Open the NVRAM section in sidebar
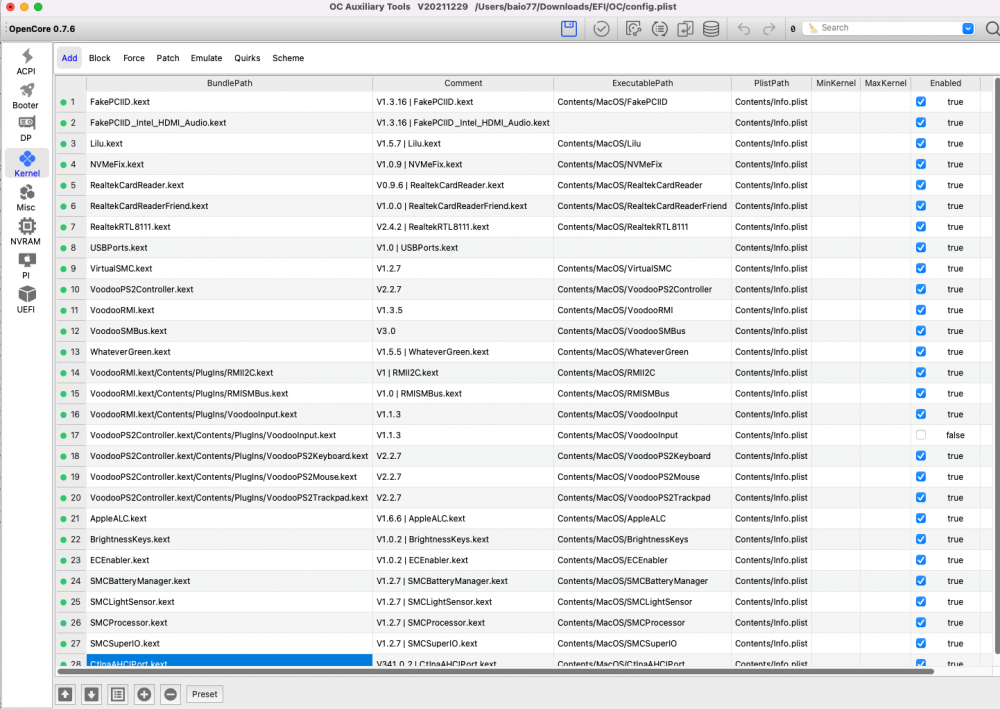Screen dimensions: 1000x709 (26, 231)
